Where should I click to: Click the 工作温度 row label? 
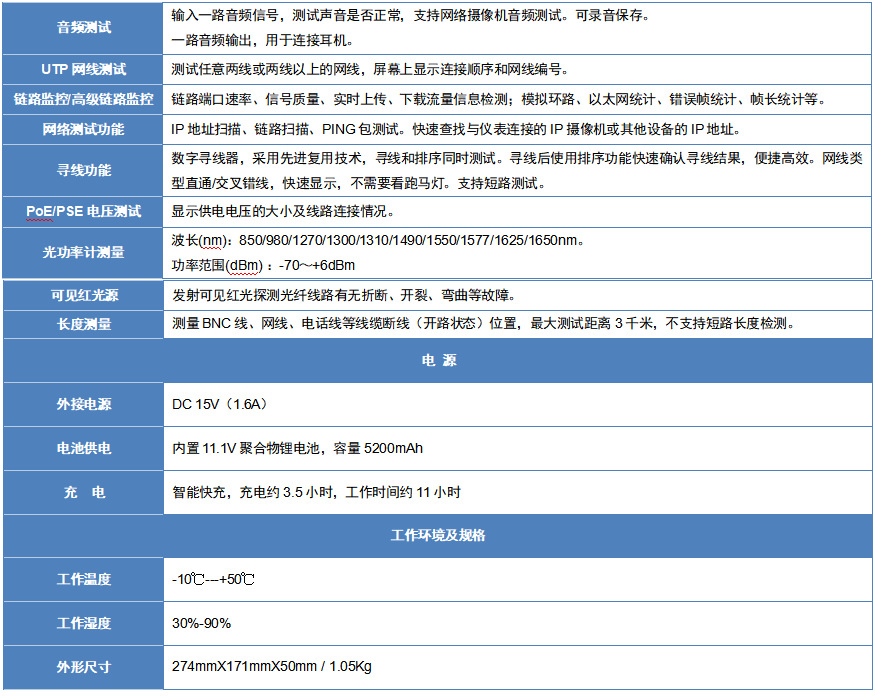[84, 579]
